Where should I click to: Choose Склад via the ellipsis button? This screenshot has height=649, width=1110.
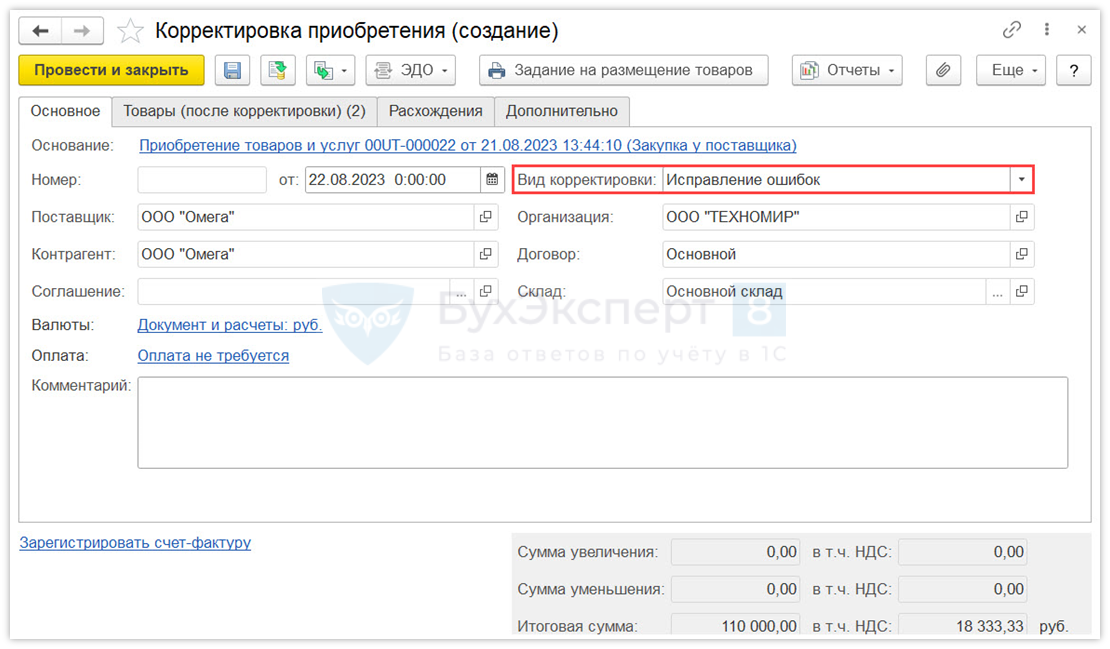click(997, 292)
